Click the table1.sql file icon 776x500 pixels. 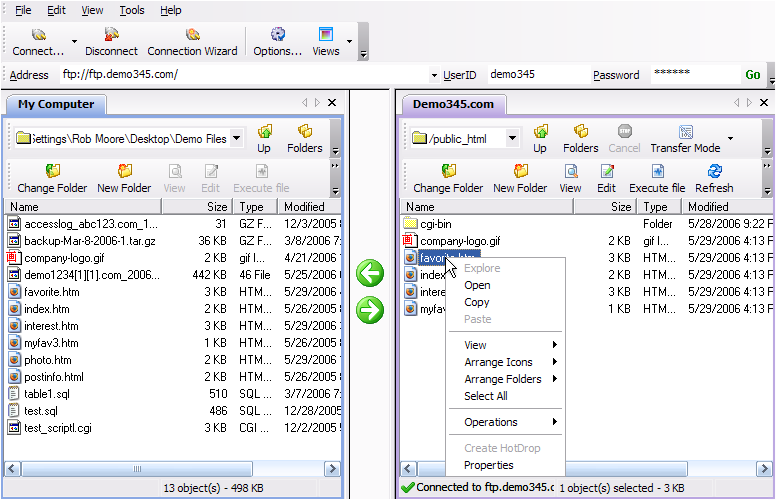tap(14, 394)
